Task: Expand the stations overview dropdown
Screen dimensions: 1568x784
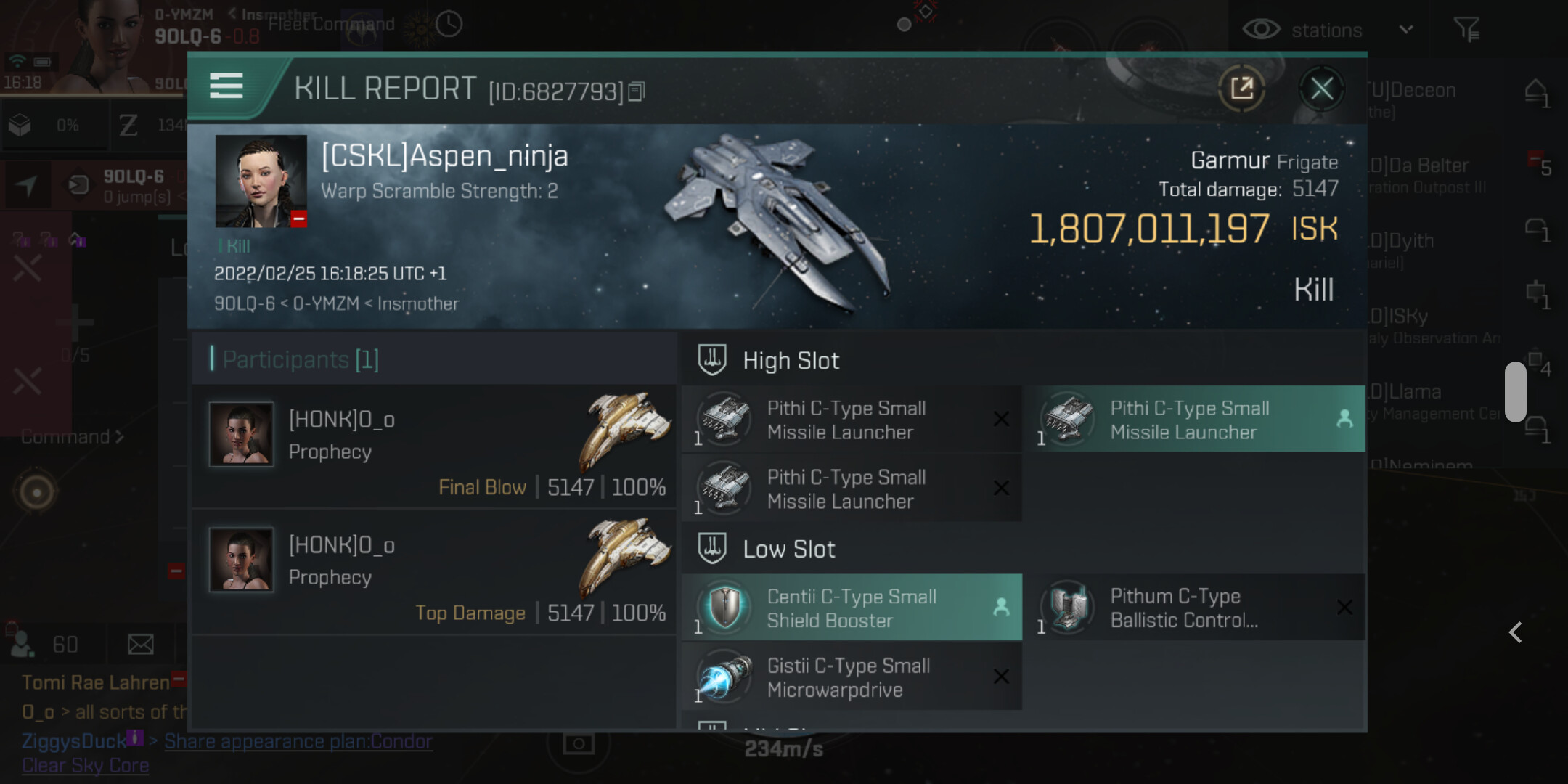Action: [x=1406, y=30]
